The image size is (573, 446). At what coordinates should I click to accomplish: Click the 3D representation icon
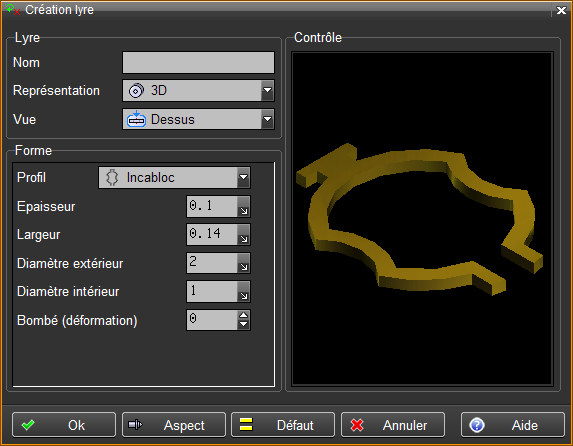[136, 91]
